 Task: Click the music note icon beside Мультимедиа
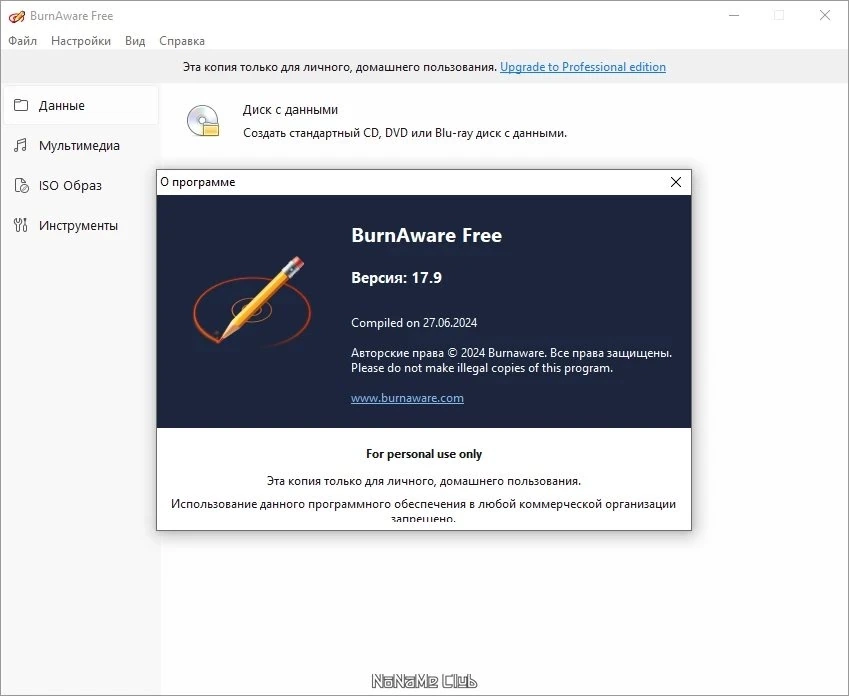21,145
